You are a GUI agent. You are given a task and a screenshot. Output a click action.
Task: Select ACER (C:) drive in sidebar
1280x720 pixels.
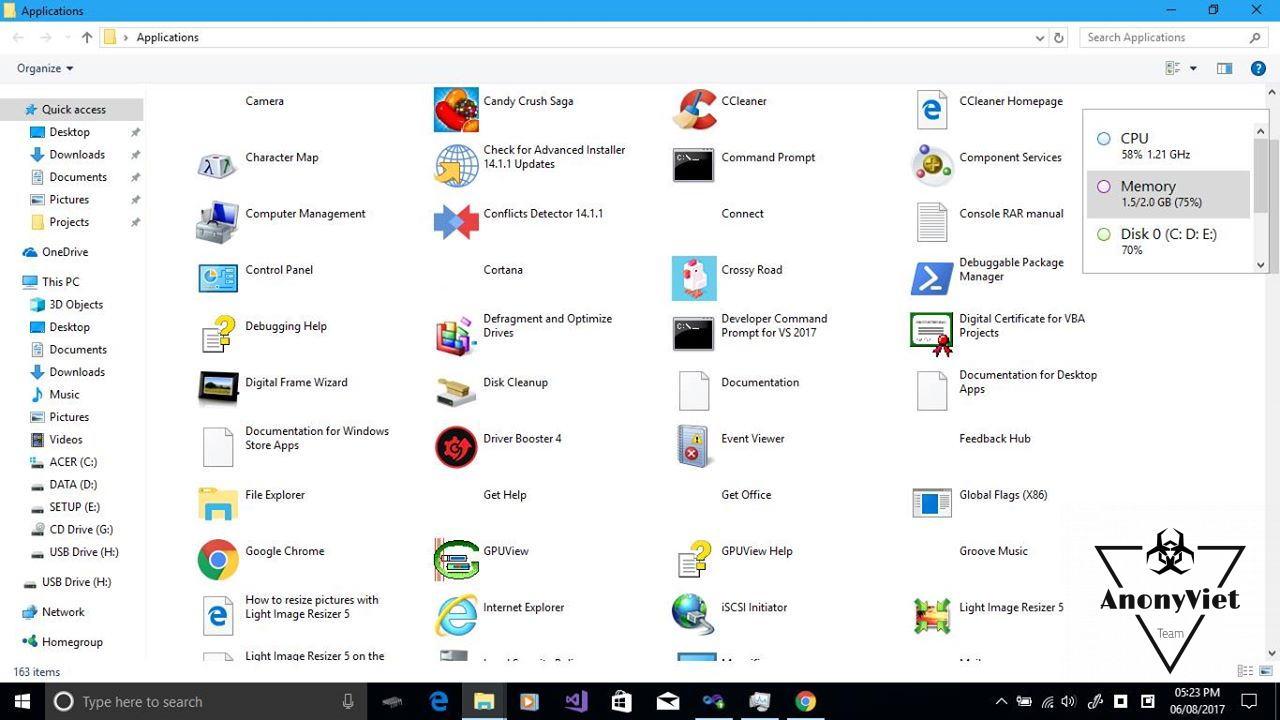pos(72,462)
